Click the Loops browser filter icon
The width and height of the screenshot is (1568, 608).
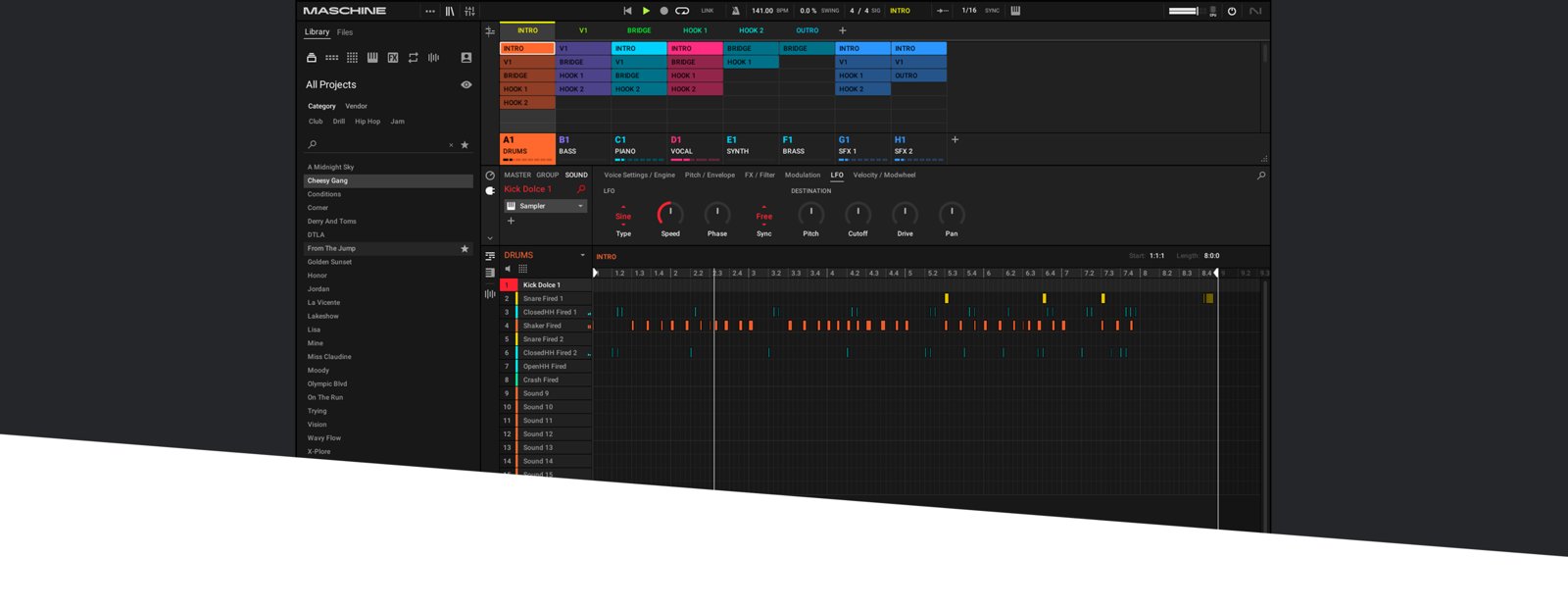click(413, 58)
